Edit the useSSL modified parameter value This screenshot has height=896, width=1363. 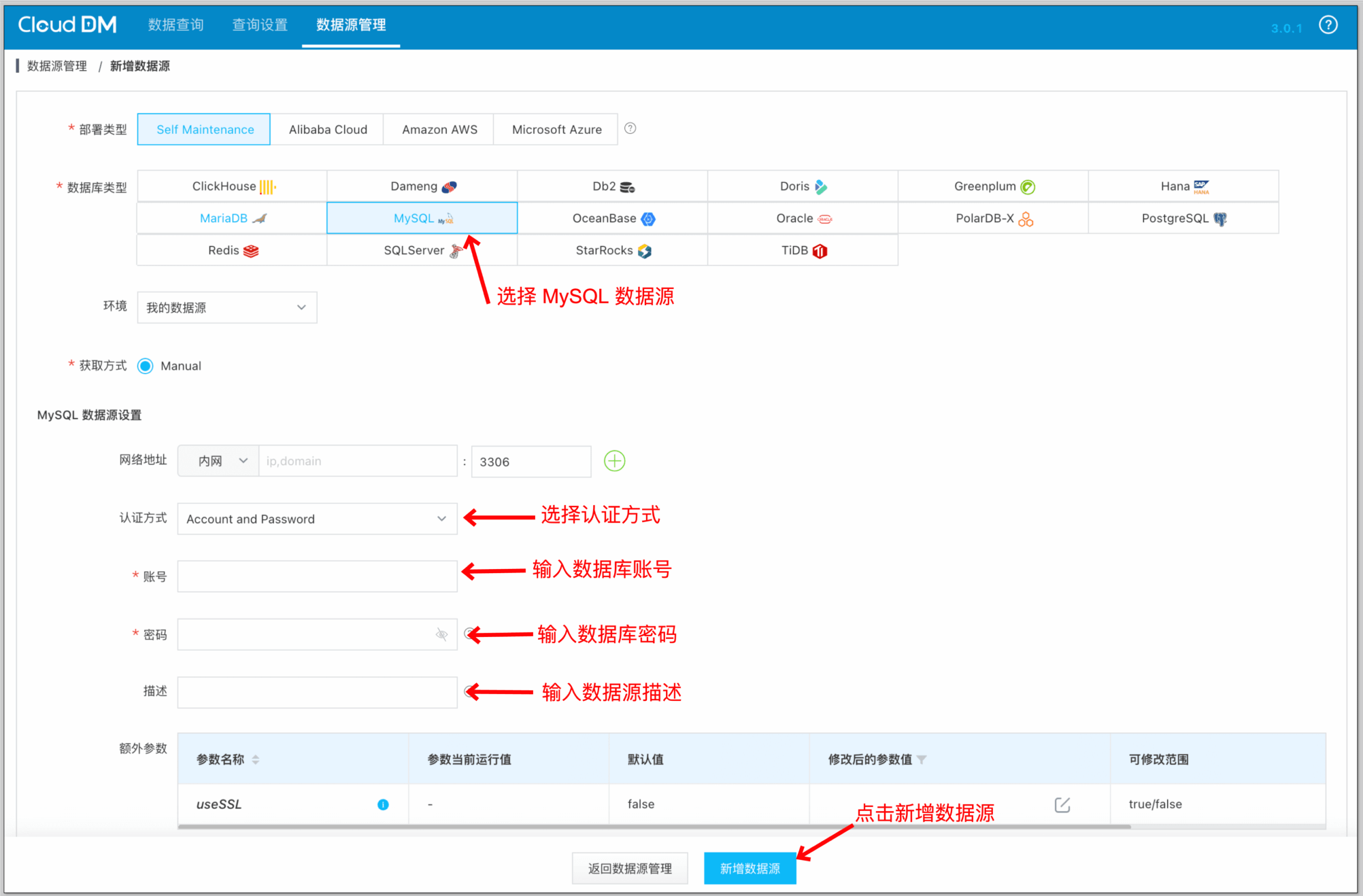(1062, 805)
